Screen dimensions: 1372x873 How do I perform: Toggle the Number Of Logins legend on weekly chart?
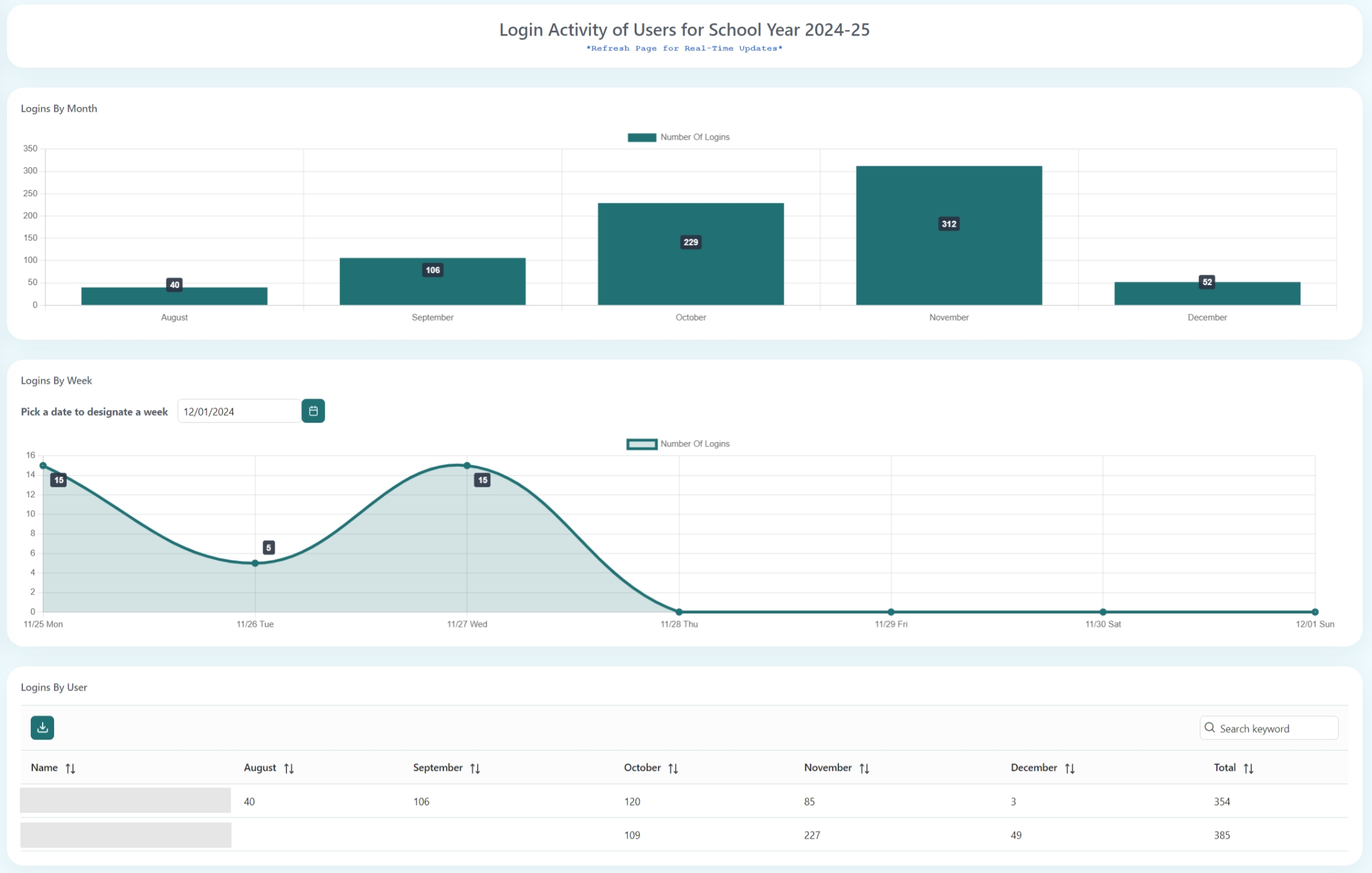[678, 444]
